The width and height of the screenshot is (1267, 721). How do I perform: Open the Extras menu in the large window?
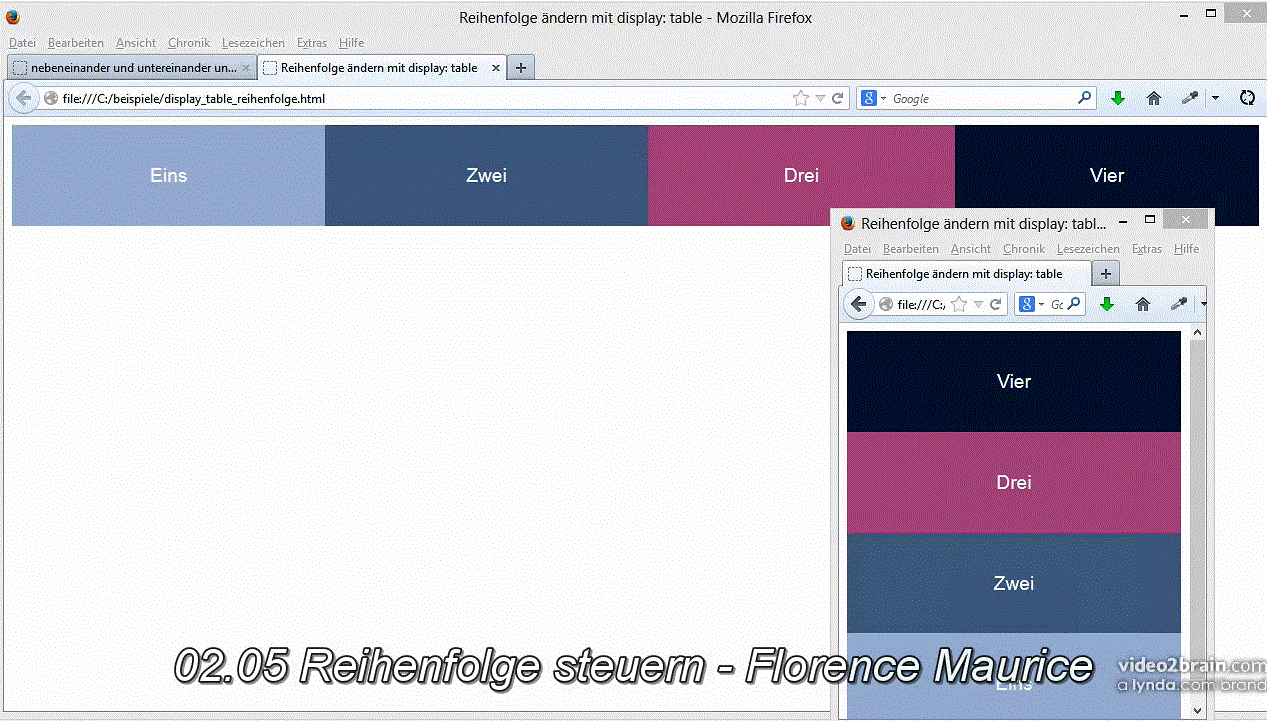(x=312, y=43)
